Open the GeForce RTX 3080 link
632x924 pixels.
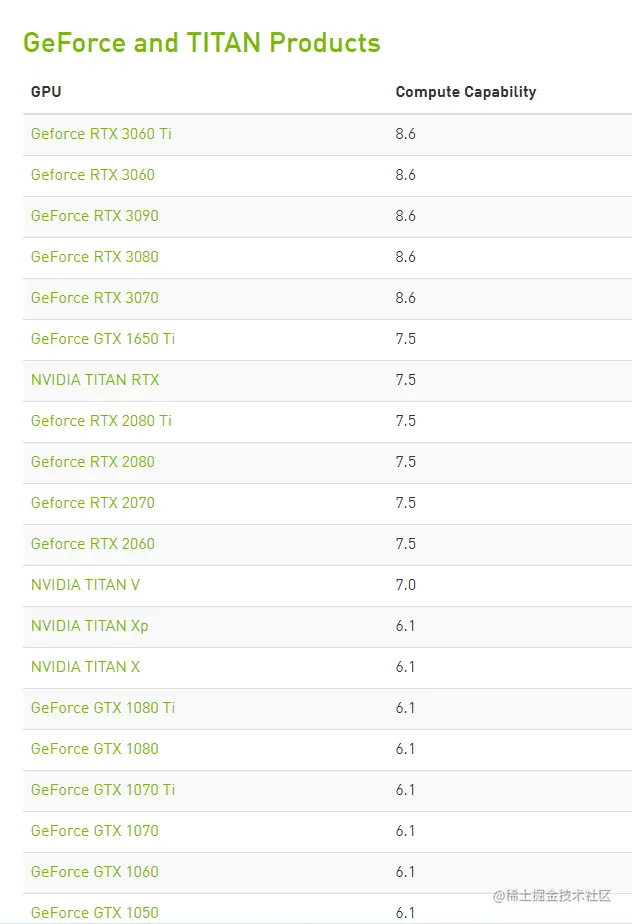95,257
